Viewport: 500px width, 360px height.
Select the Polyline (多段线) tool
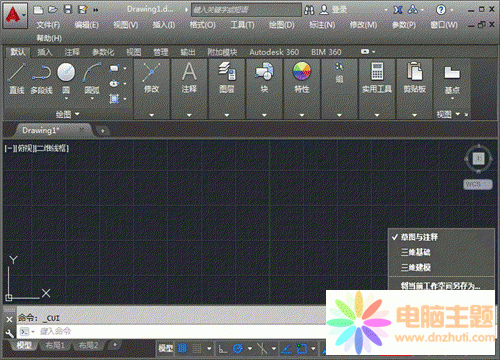[x=42, y=79]
